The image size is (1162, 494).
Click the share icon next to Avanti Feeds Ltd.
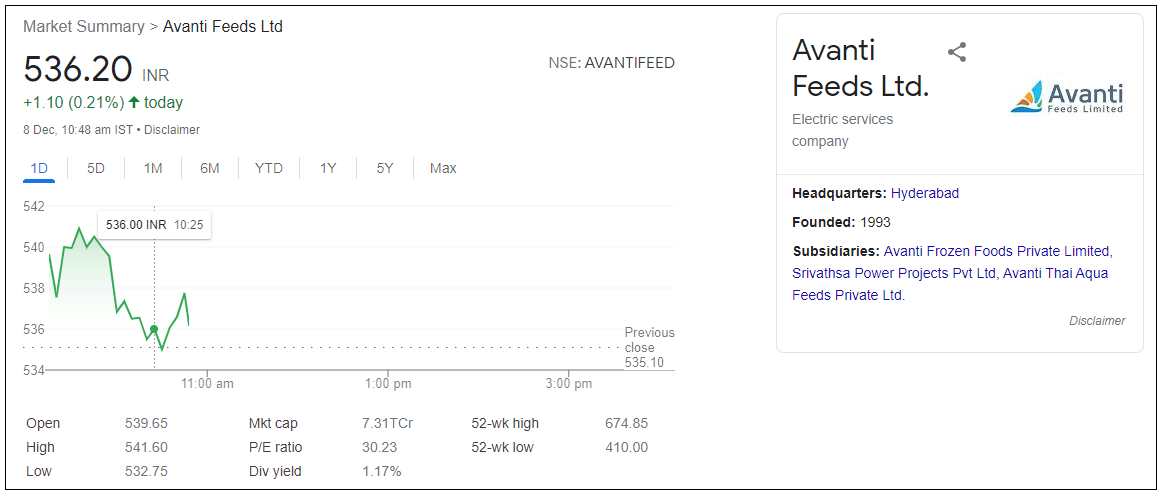tap(957, 52)
